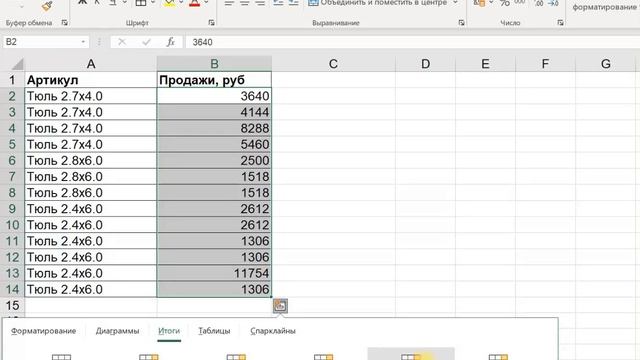The width and height of the screenshot is (640, 360).
Task: Switch to the Итоги tab
Action: click(x=169, y=331)
